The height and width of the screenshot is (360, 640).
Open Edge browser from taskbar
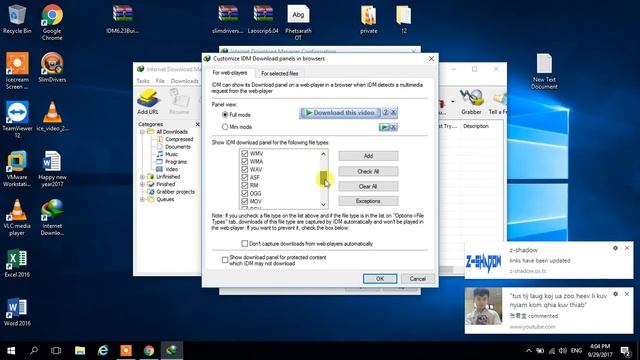tap(103, 350)
